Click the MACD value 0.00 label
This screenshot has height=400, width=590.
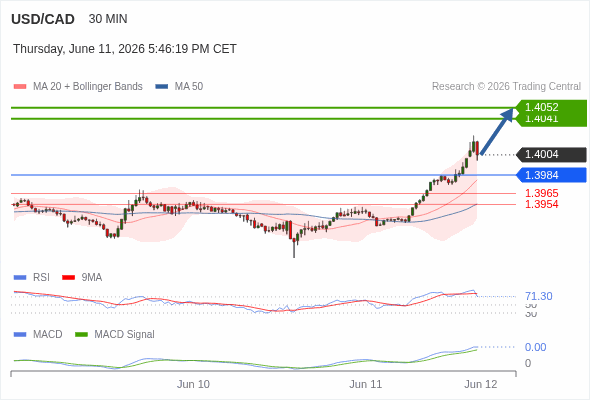click(535, 347)
